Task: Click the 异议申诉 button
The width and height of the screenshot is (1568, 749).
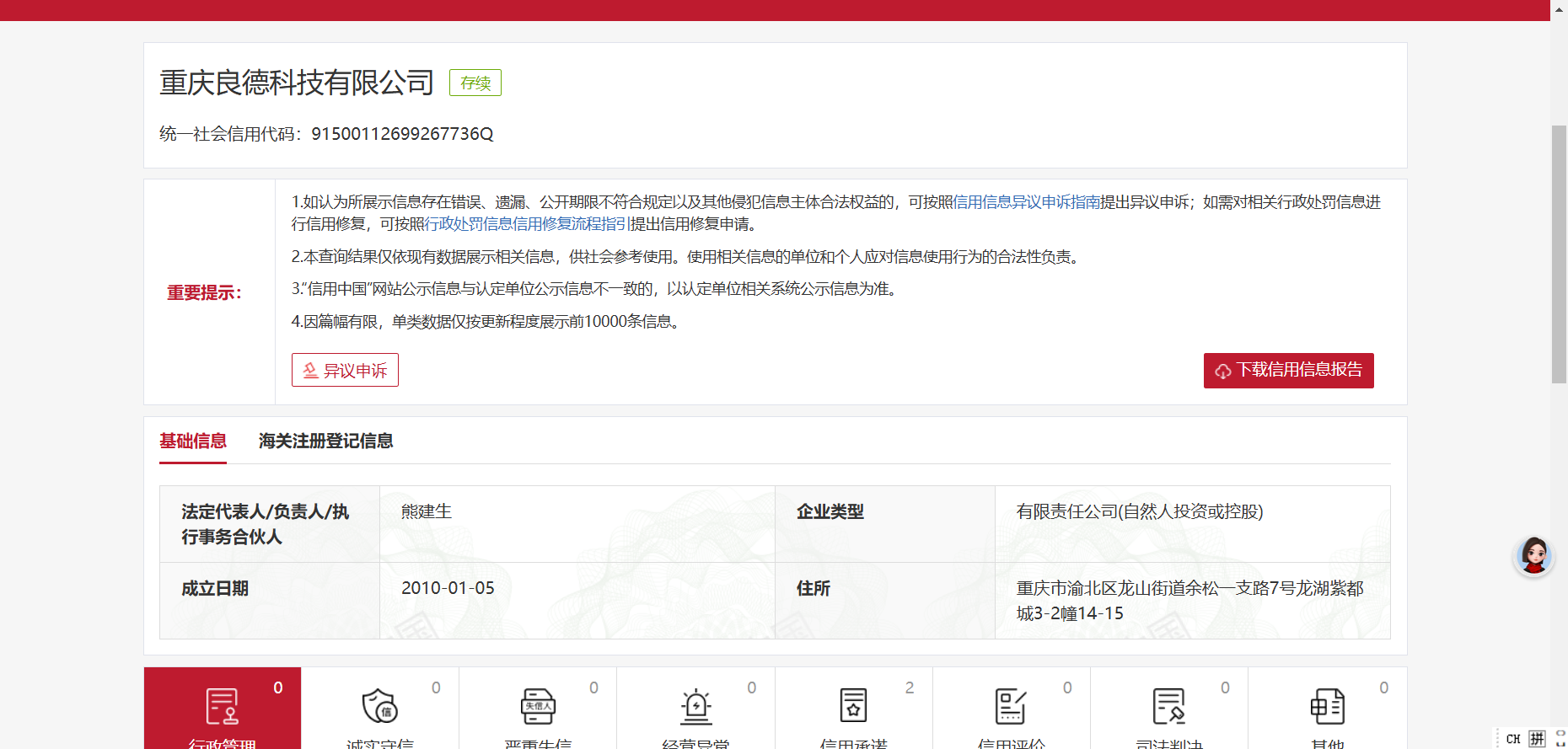Action: (x=345, y=371)
